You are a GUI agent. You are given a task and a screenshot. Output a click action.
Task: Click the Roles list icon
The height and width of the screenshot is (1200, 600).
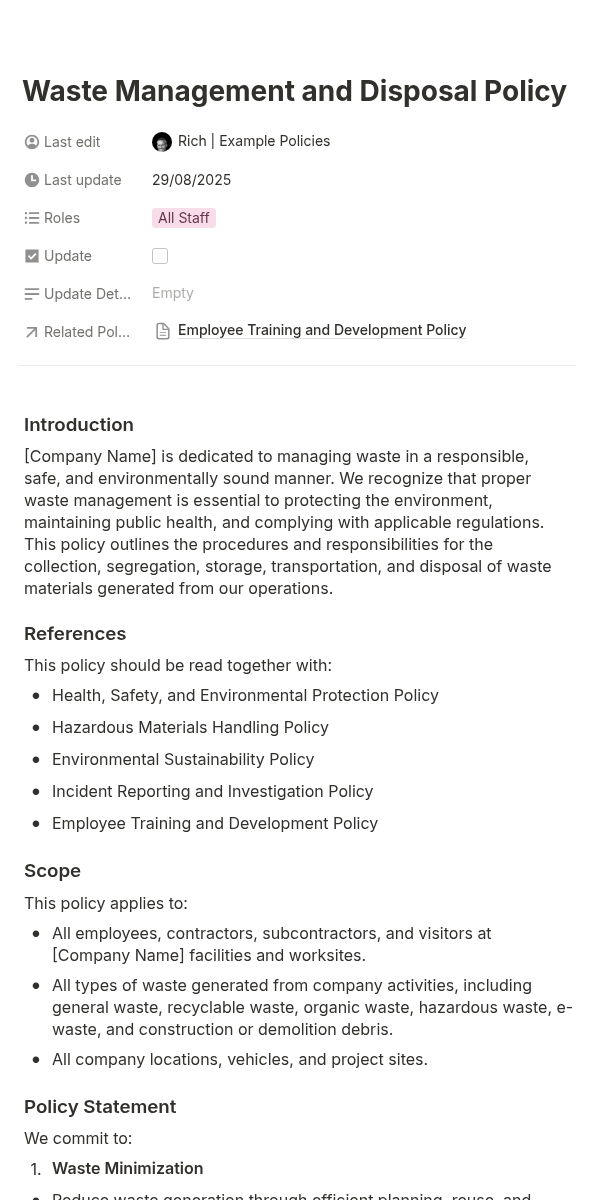32,218
